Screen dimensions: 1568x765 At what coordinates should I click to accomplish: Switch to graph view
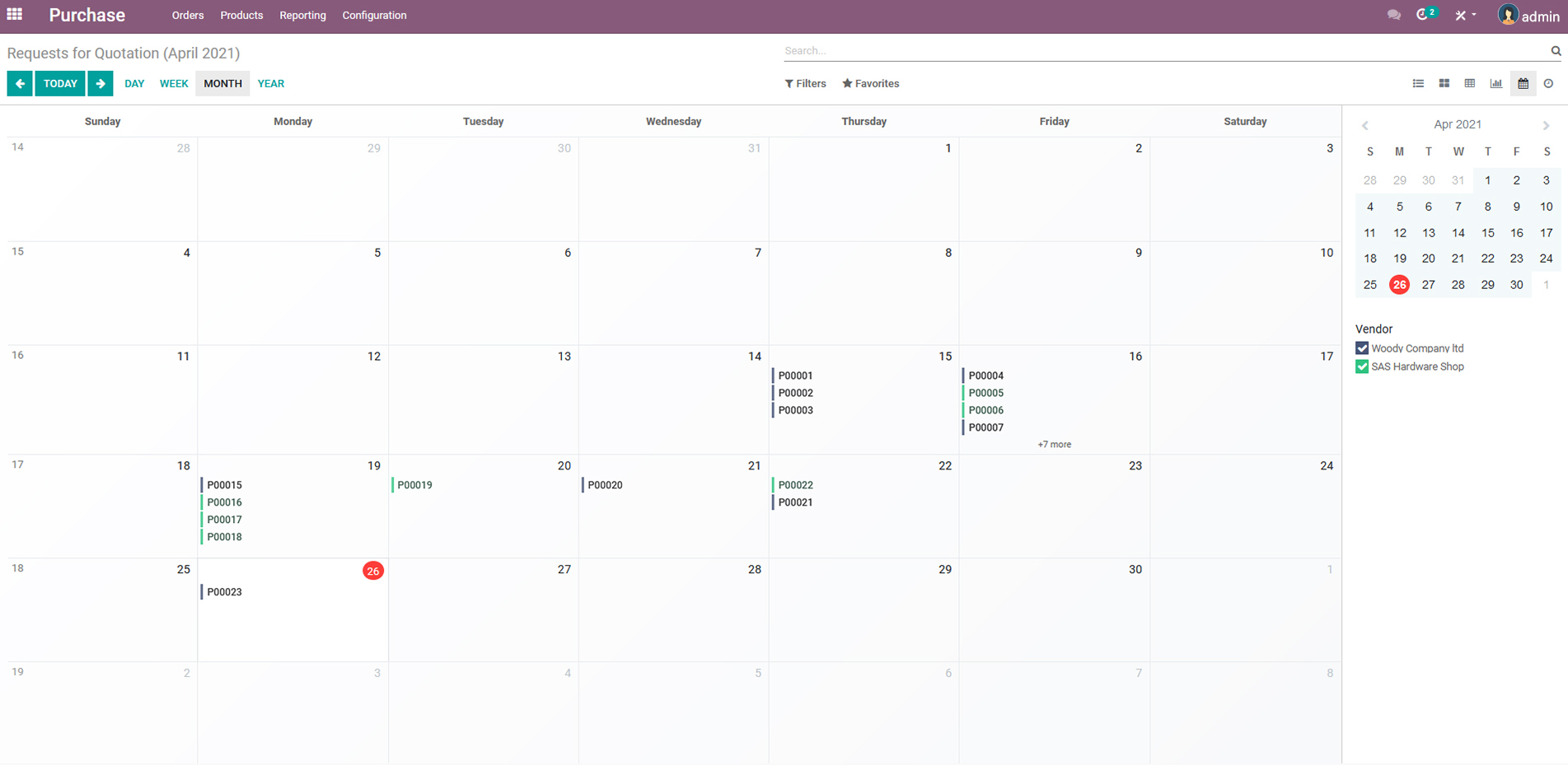[1496, 83]
